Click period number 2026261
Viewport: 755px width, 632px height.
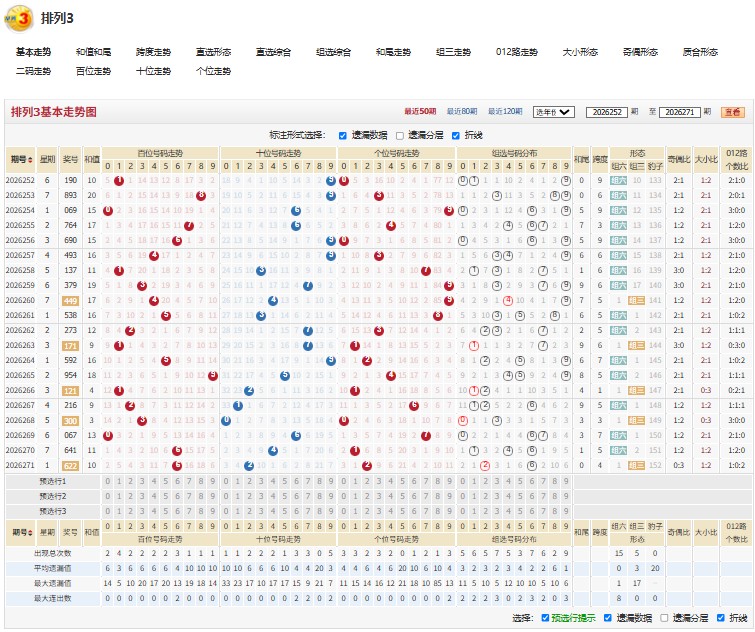coord(20,315)
